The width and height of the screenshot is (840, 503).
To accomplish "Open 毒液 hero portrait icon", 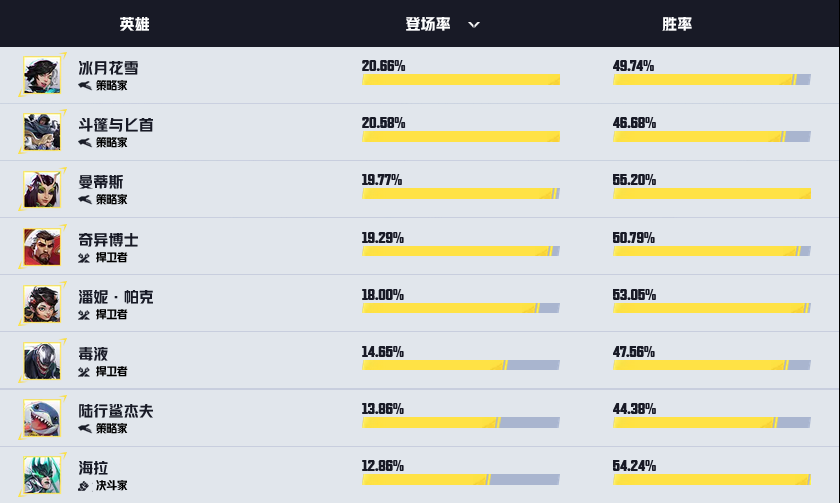I will [42, 361].
